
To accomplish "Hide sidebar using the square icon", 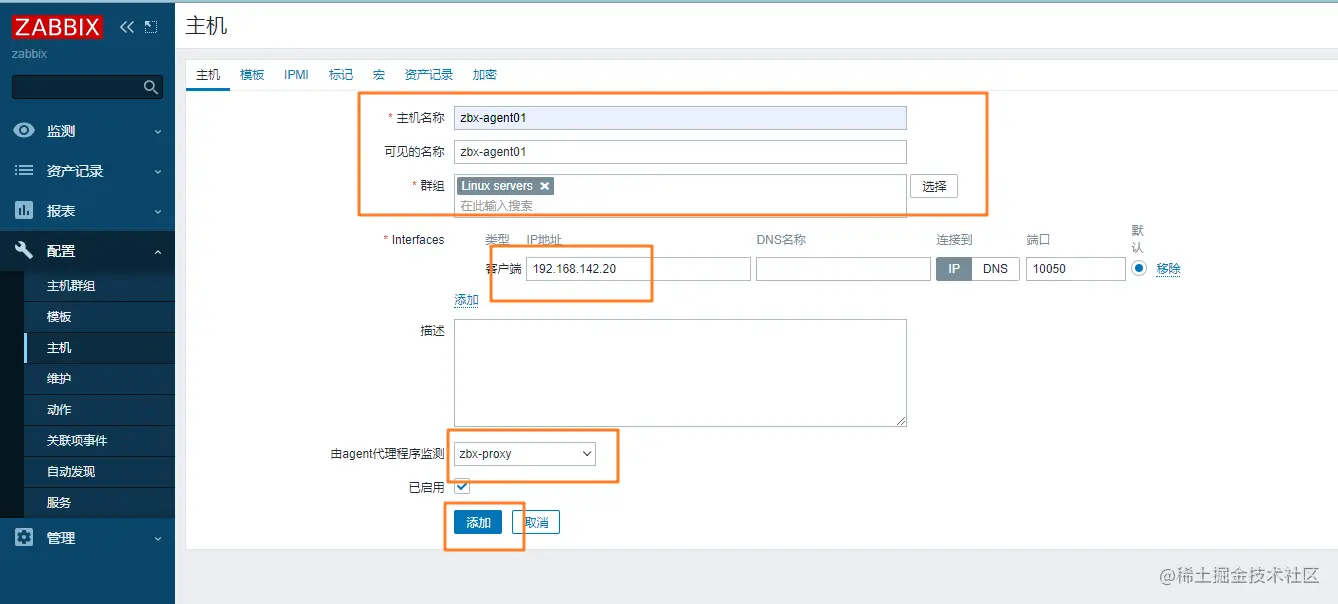I will [x=151, y=27].
